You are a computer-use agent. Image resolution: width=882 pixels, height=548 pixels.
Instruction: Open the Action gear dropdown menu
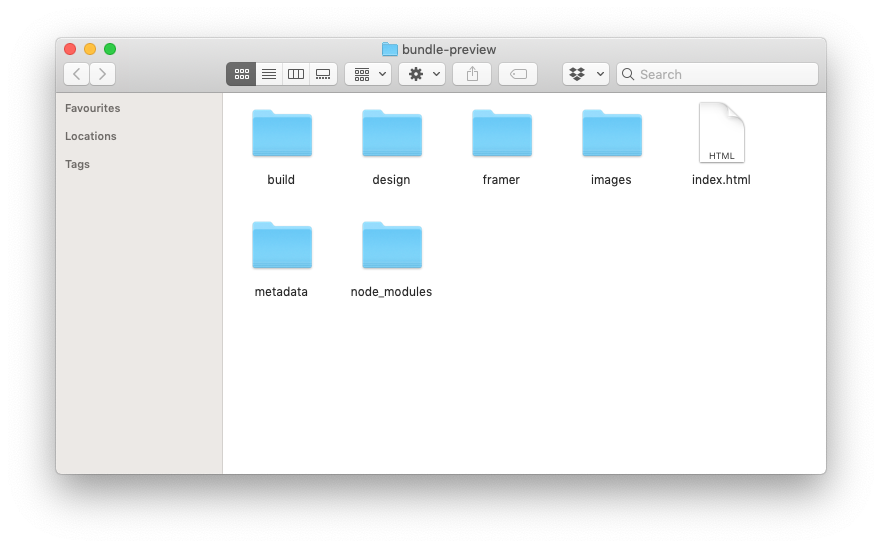422,74
